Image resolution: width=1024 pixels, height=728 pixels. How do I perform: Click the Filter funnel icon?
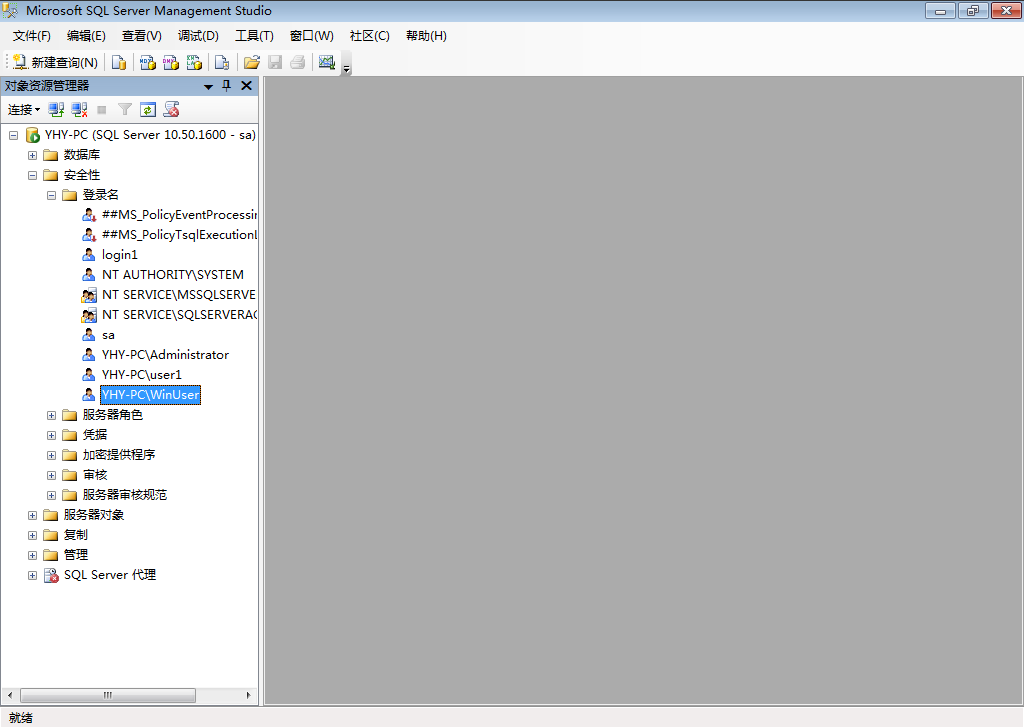[125, 110]
